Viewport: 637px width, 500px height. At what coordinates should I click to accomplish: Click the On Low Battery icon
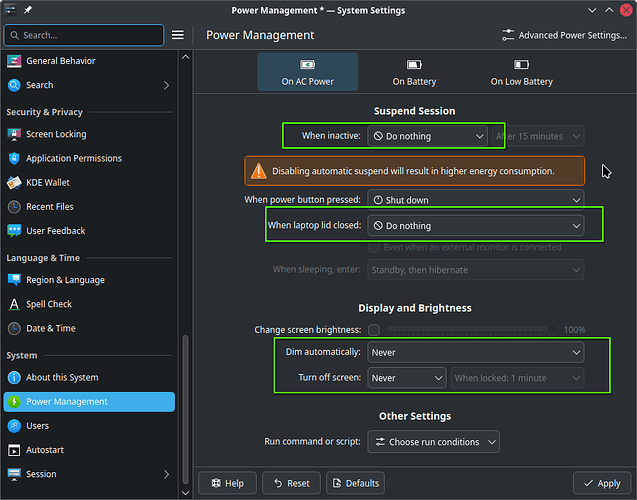click(x=522, y=65)
